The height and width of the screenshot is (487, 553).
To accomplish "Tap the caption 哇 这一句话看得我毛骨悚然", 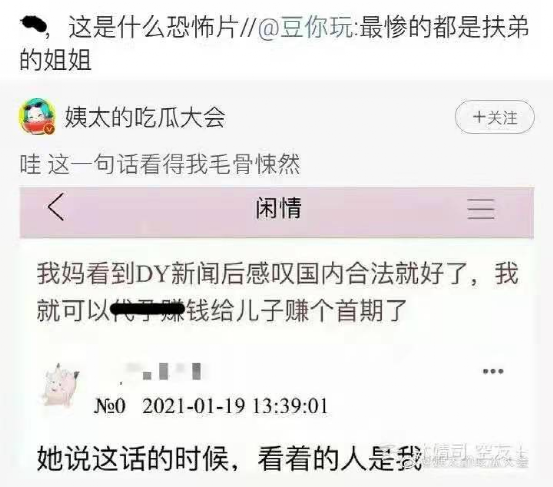I will point(160,165).
